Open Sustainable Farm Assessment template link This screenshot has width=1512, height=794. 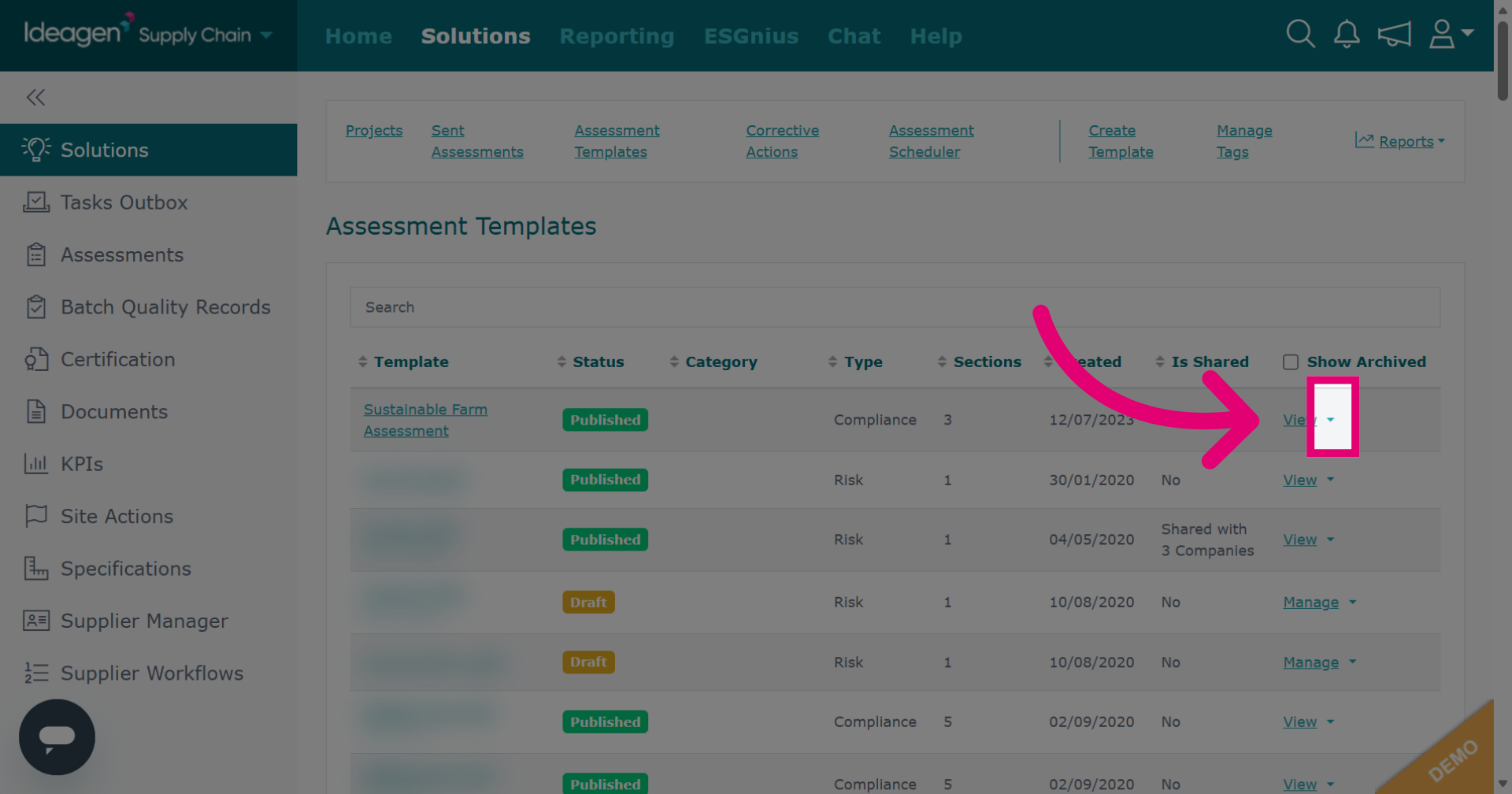(x=425, y=420)
